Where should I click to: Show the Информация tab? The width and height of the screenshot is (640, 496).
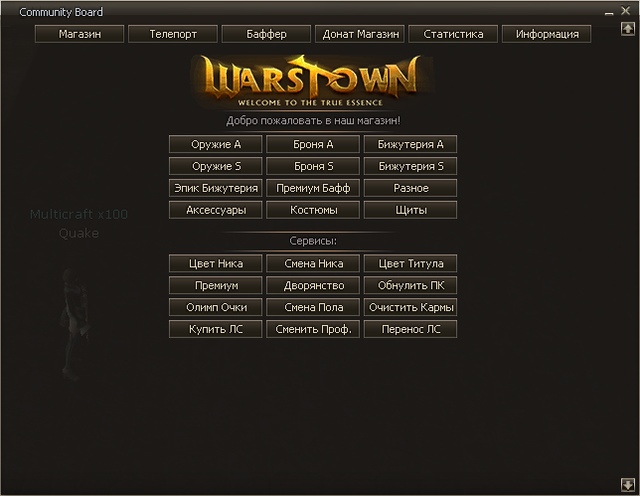coord(547,34)
